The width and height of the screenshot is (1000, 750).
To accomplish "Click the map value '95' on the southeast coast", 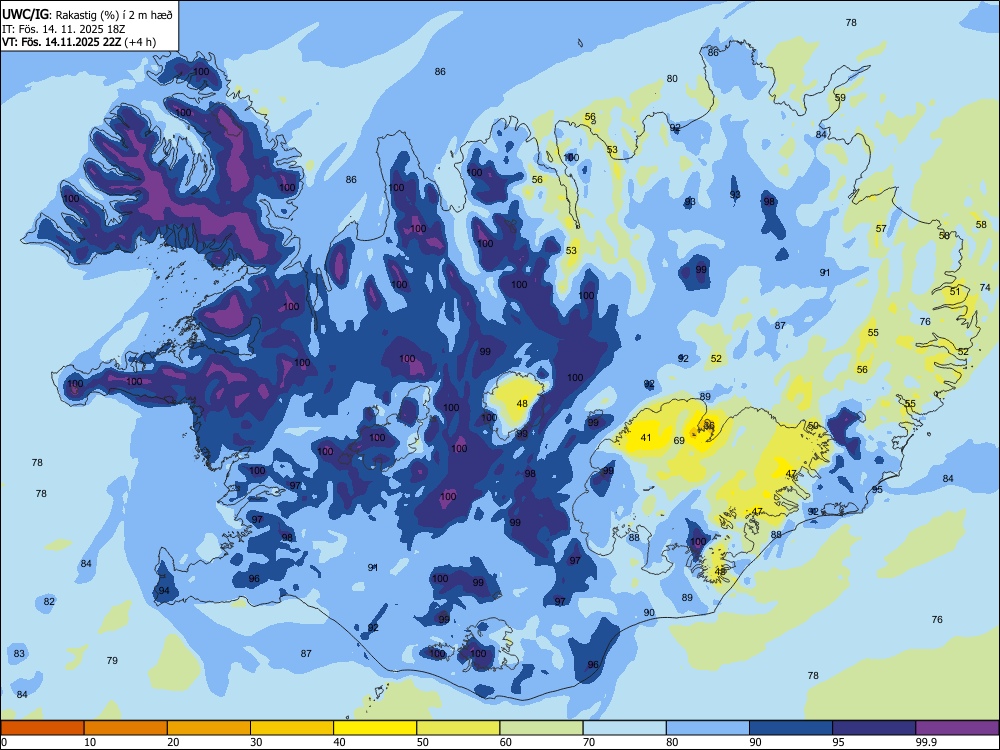I will [x=878, y=489].
